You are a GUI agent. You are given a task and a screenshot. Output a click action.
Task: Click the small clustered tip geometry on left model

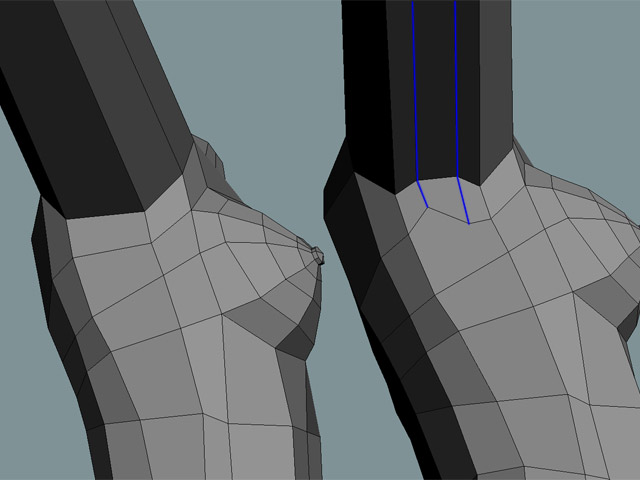[x=318, y=256]
